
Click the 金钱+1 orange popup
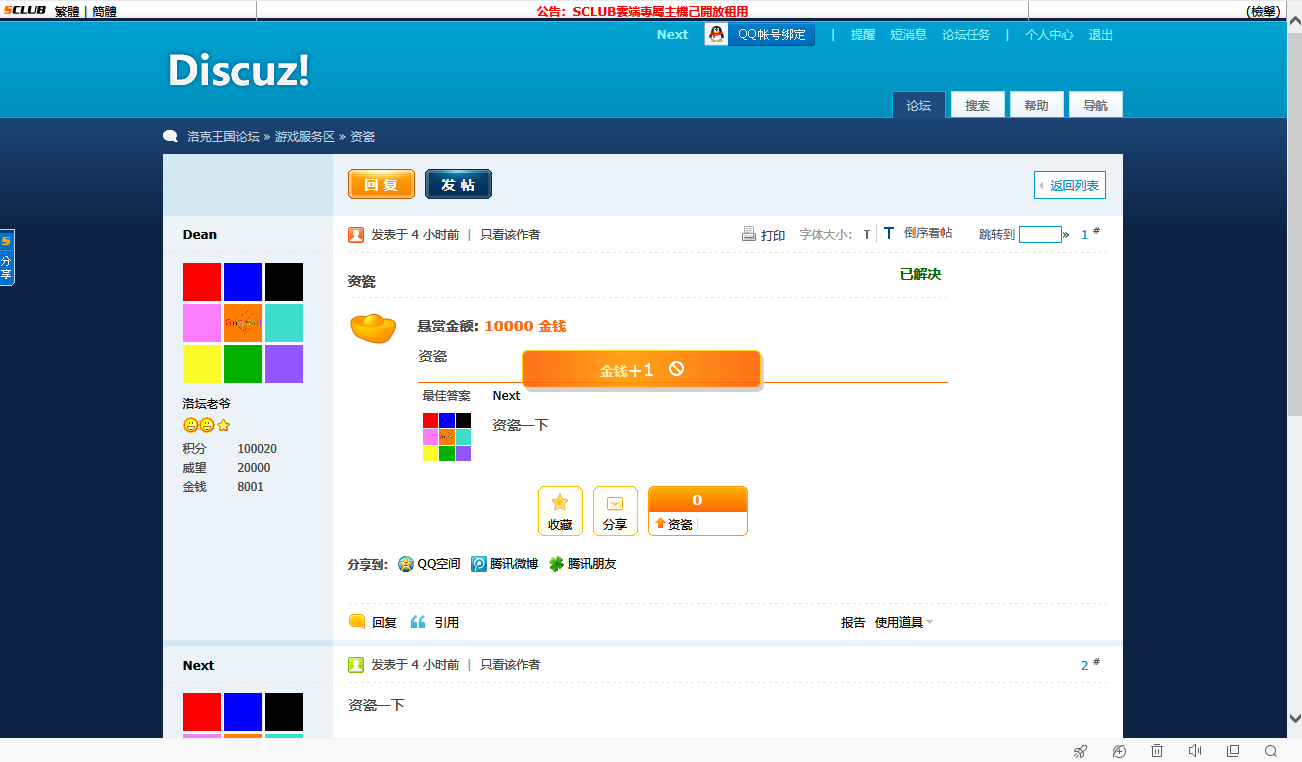point(642,369)
